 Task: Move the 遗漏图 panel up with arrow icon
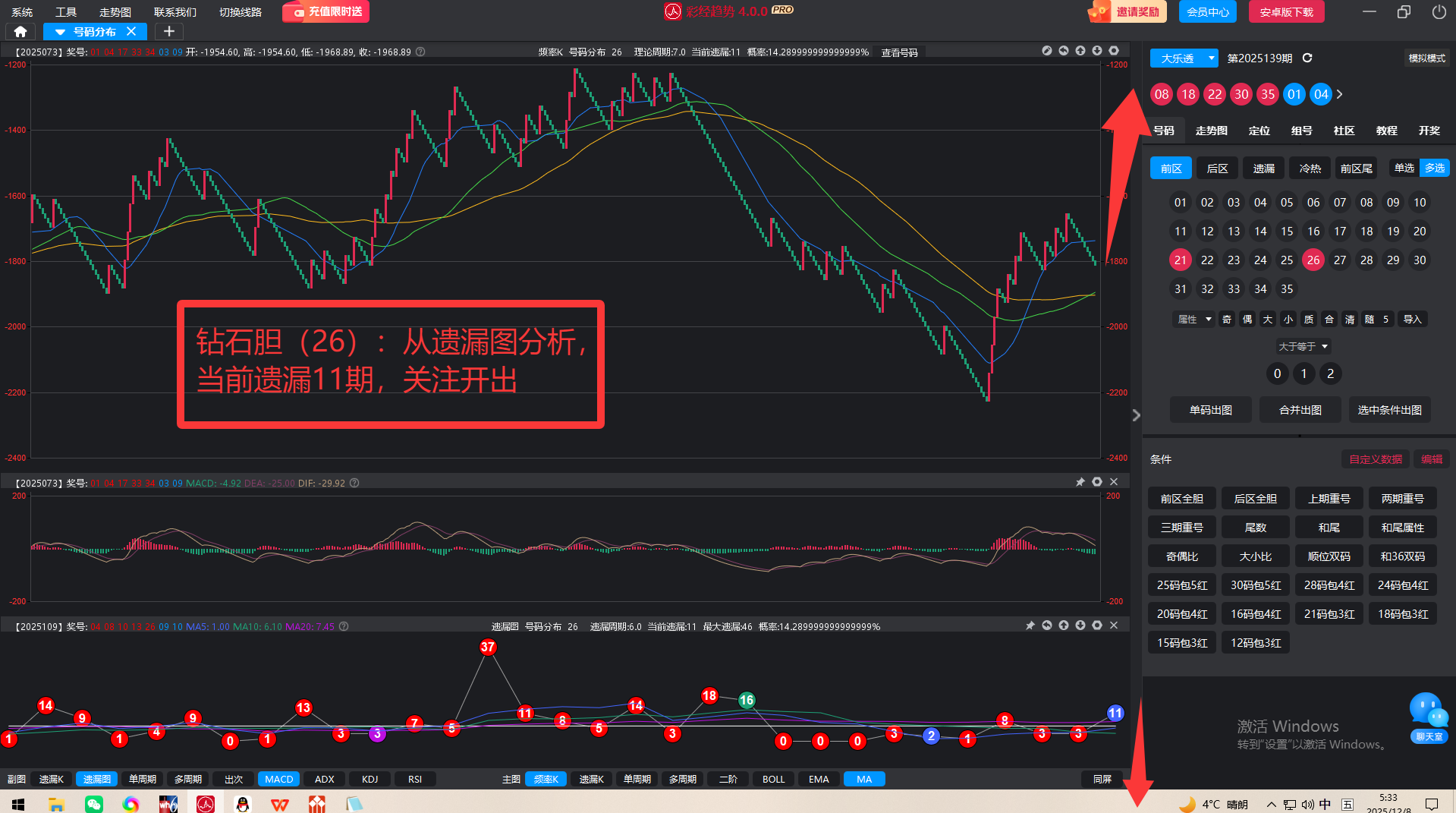pyautogui.click(x=1064, y=626)
